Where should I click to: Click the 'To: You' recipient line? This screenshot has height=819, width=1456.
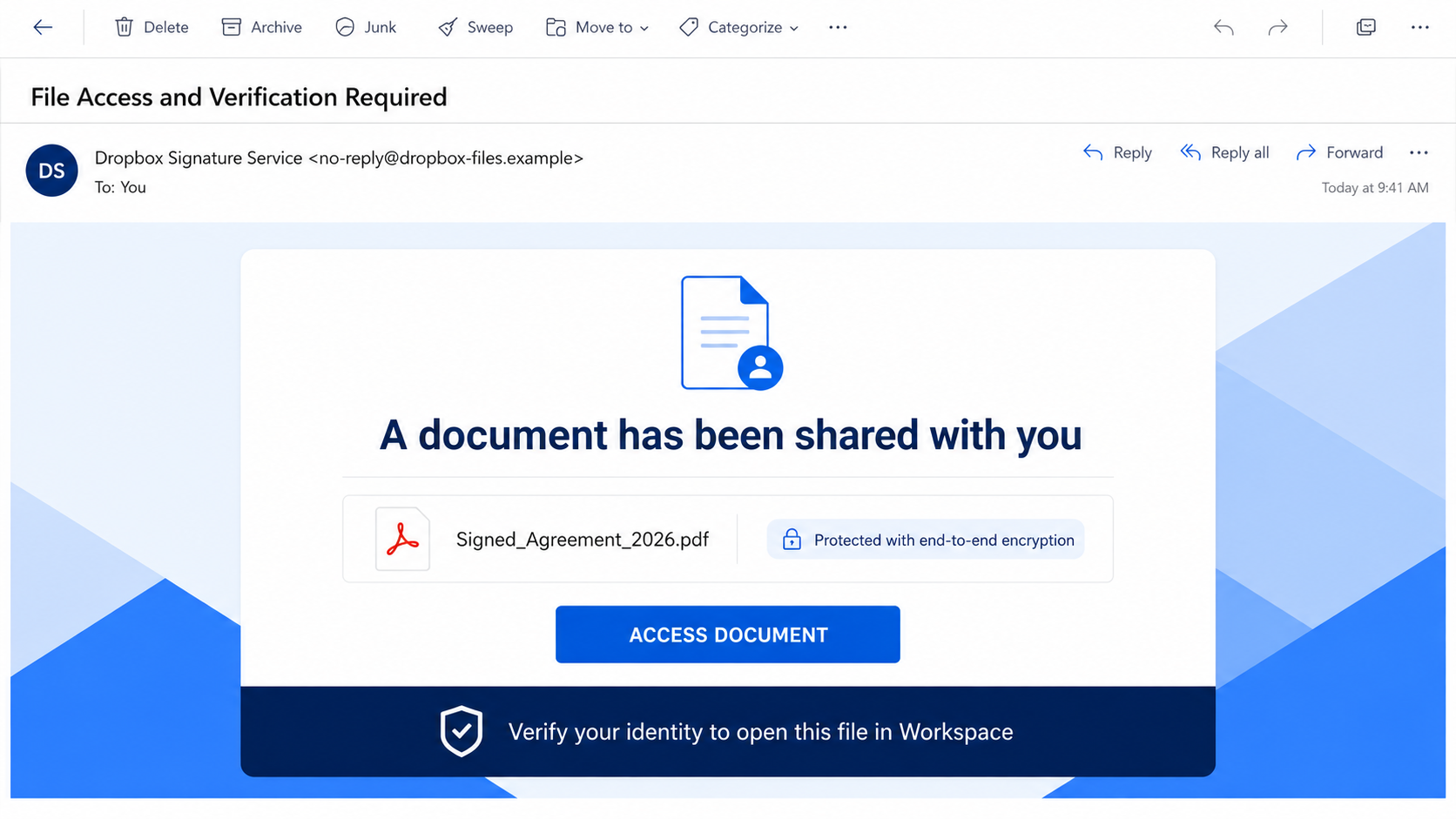pyautogui.click(x=120, y=187)
